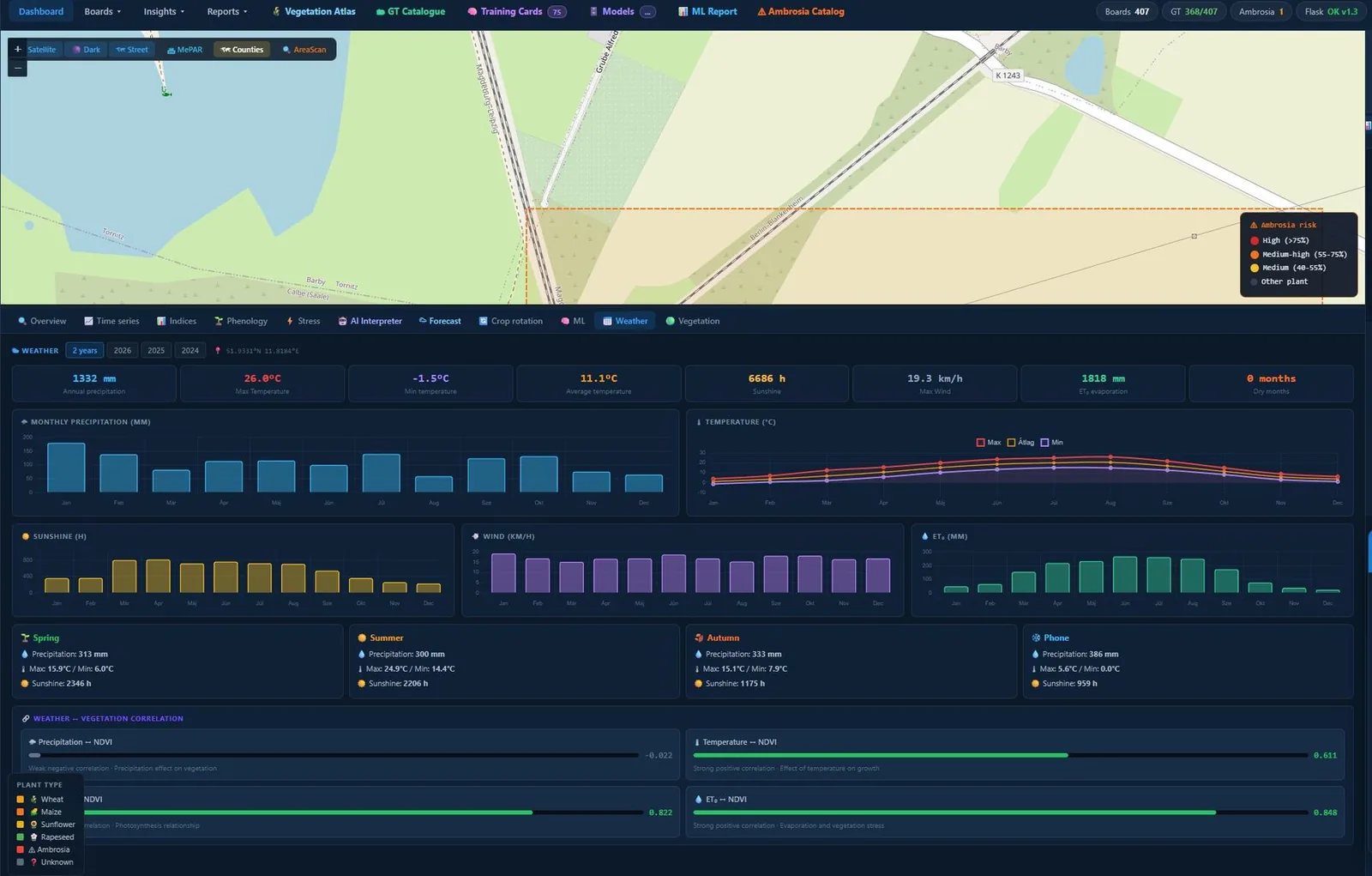Switch to the Time series tab
Screen dimensions: 1372x876
(x=111, y=321)
